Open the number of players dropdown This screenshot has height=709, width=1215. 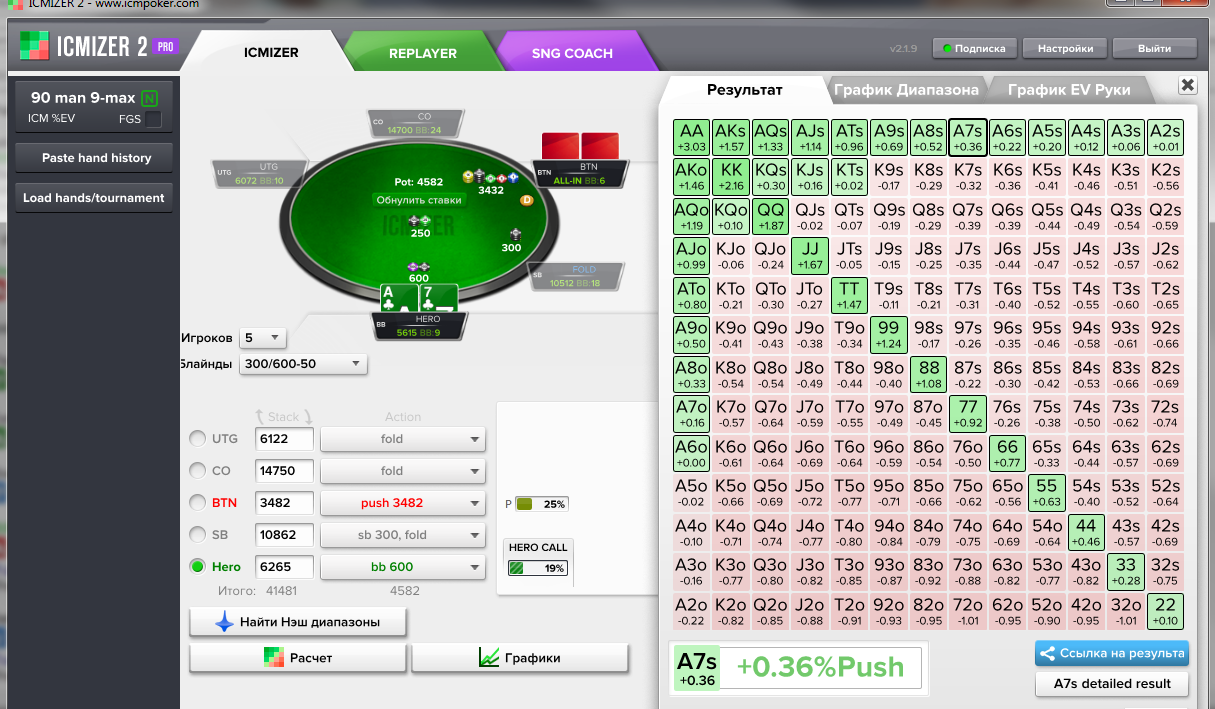263,337
